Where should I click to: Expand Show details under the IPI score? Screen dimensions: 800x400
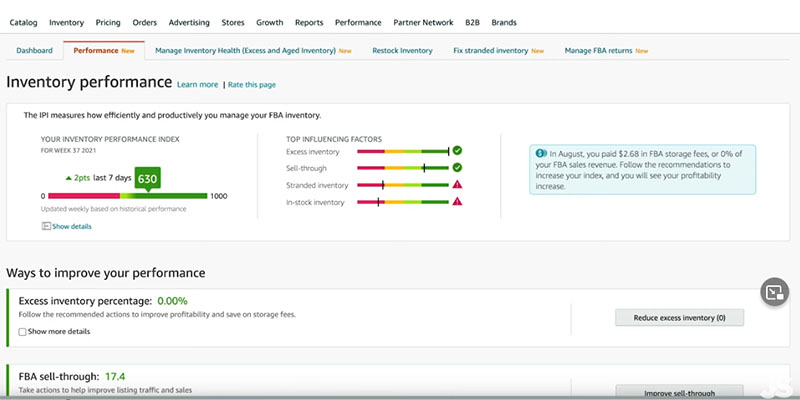pyautogui.click(x=71, y=226)
